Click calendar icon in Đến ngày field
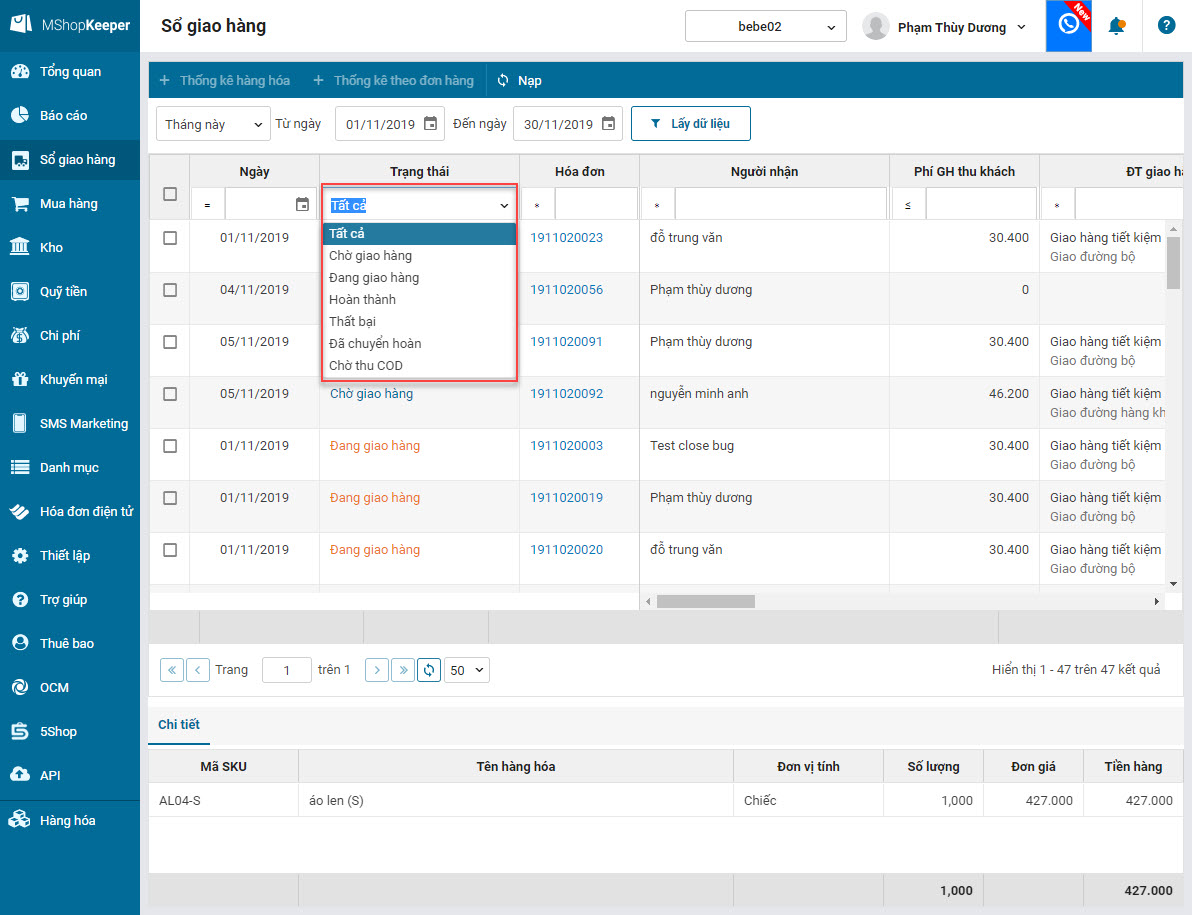Screen dimensions: 1192x915 pyautogui.click(x=608, y=124)
